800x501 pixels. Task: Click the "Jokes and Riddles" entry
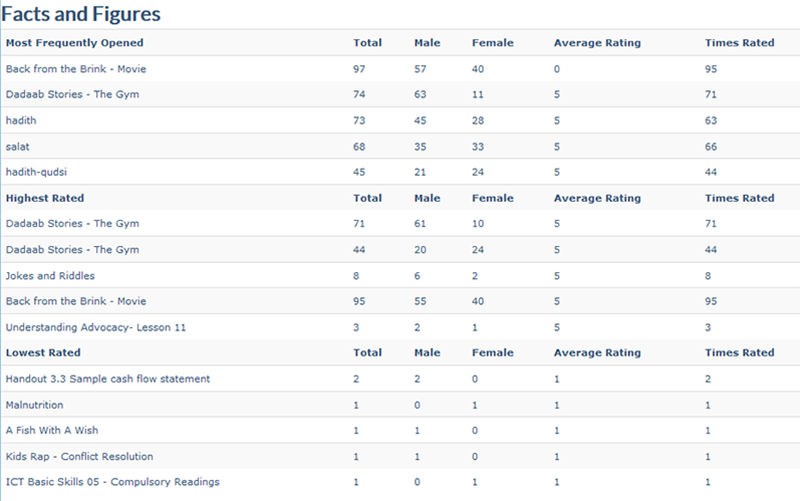[x=50, y=276]
